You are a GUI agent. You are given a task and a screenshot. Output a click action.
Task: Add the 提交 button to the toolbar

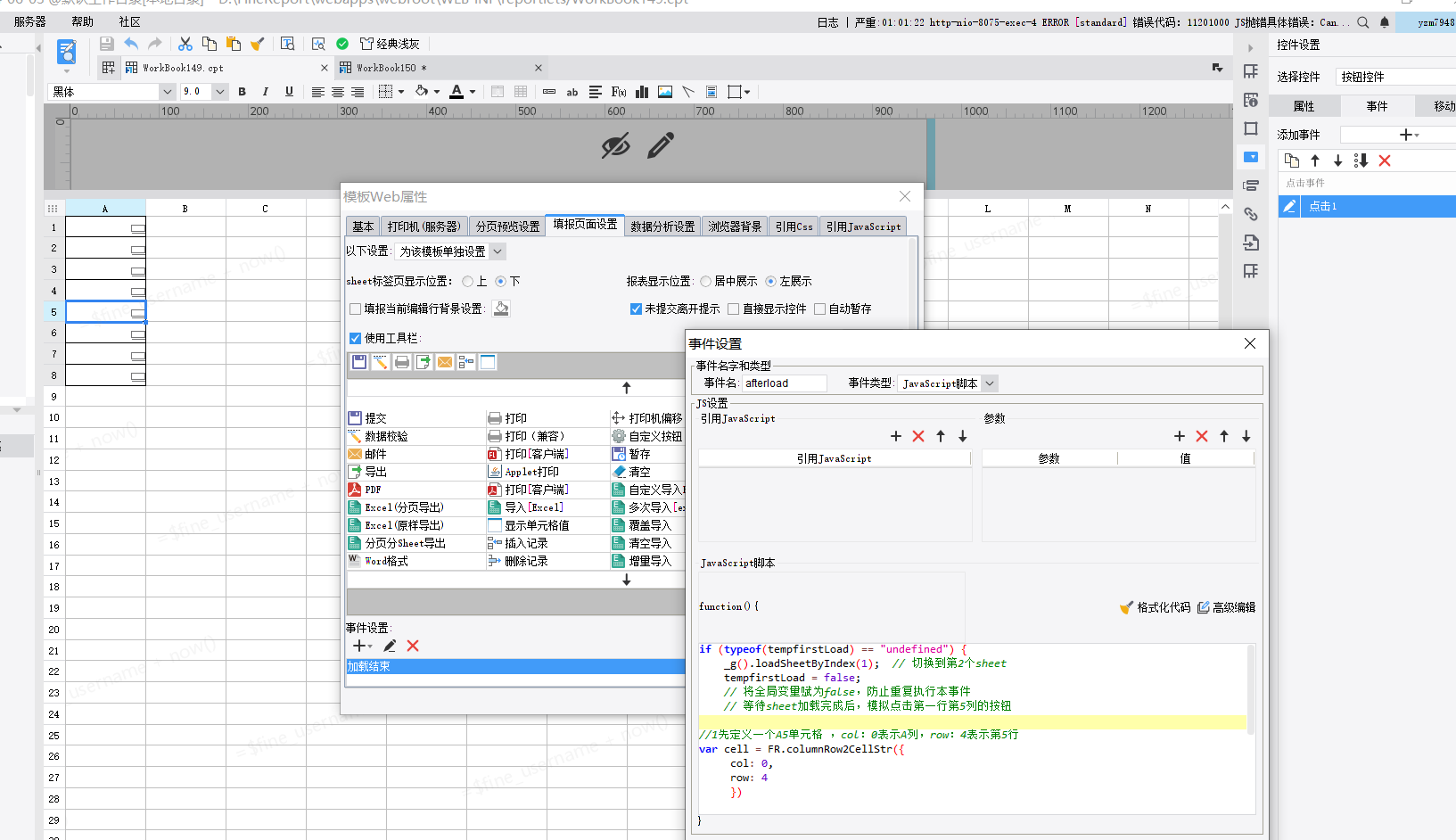367,418
